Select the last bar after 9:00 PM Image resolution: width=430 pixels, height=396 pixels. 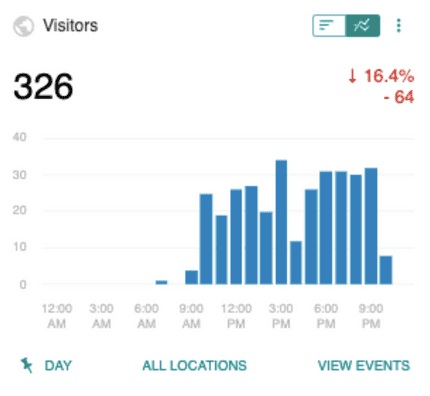386,270
